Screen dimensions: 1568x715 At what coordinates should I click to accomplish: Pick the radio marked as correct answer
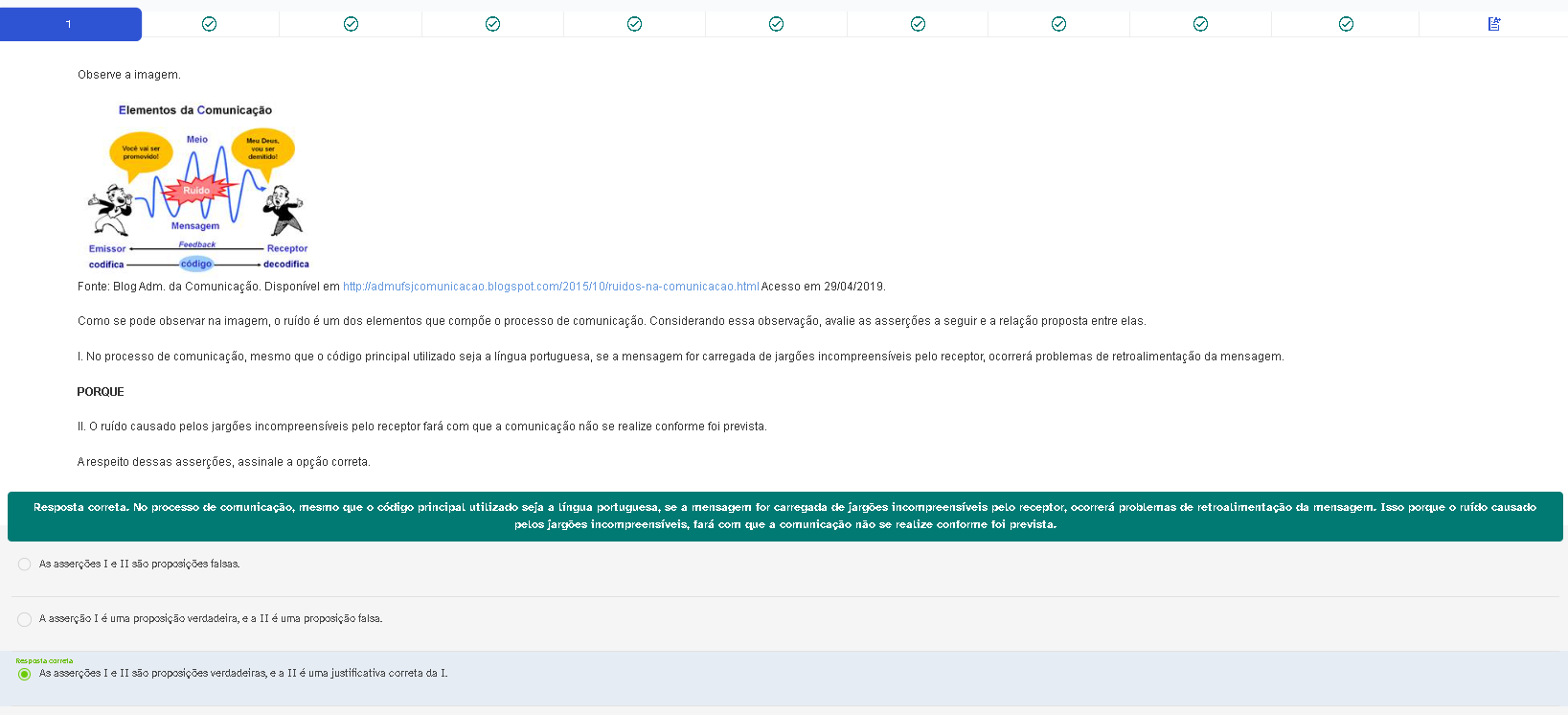coord(25,674)
